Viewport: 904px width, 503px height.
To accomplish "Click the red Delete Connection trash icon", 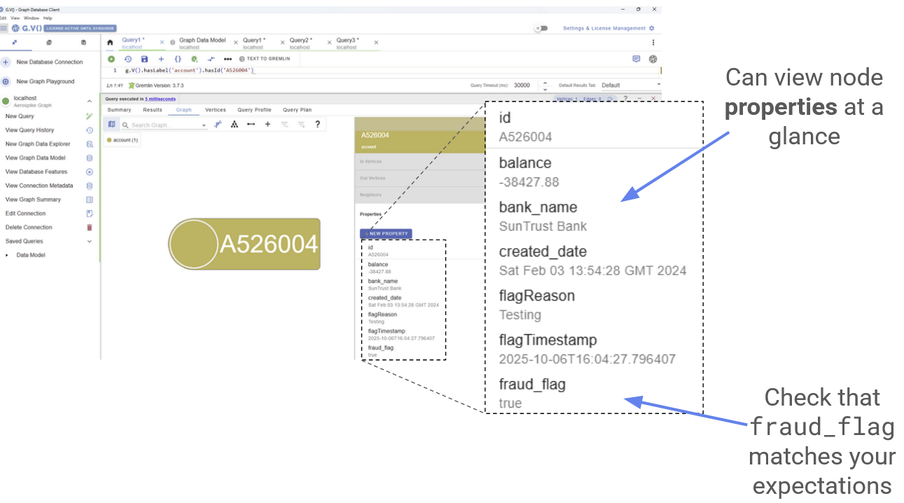I will click(90, 227).
